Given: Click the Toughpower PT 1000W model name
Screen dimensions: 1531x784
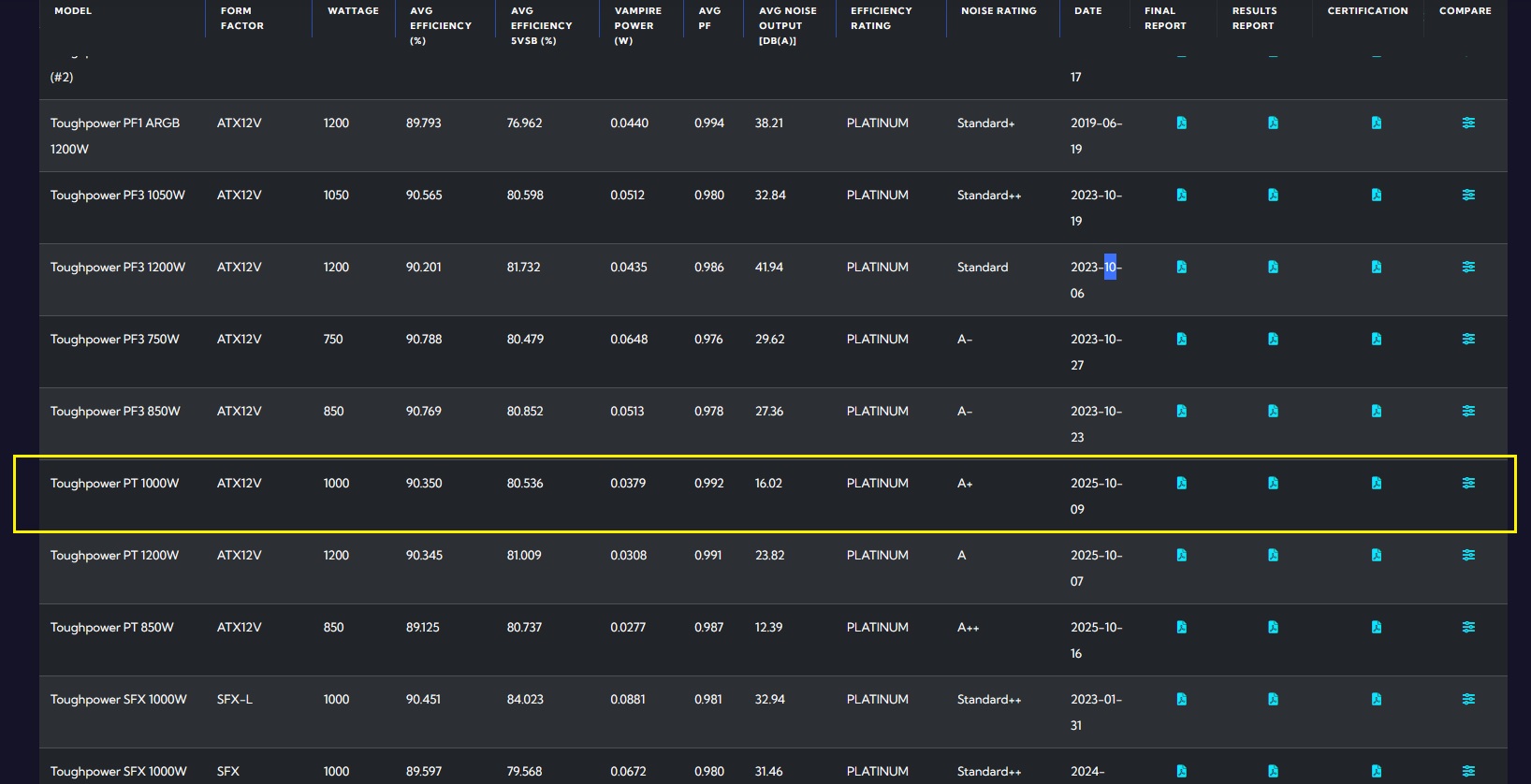Looking at the screenshot, I should pos(114,483).
